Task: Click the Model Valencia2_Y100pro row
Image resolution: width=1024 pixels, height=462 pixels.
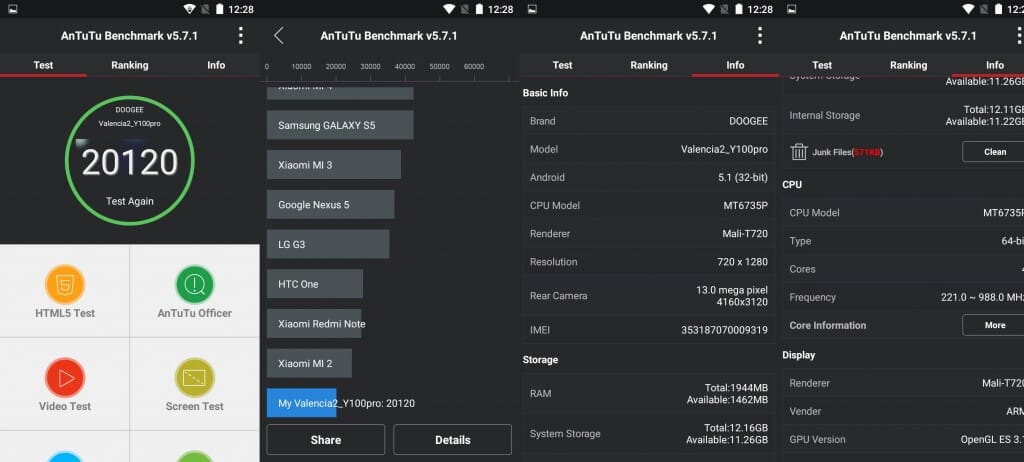Action: click(x=649, y=149)
